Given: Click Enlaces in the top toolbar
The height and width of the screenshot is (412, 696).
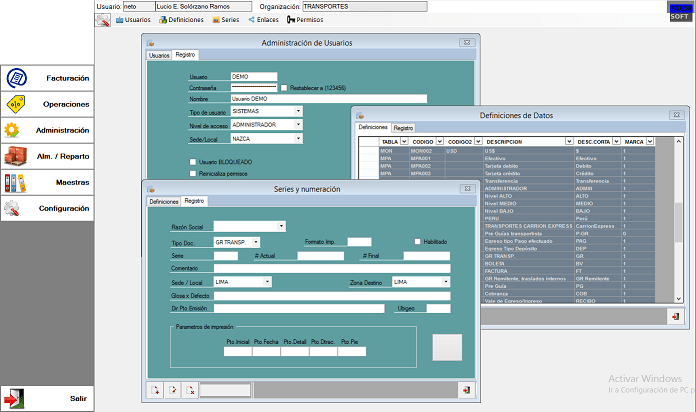Looking at the screenshot, I should coord(265,19).
